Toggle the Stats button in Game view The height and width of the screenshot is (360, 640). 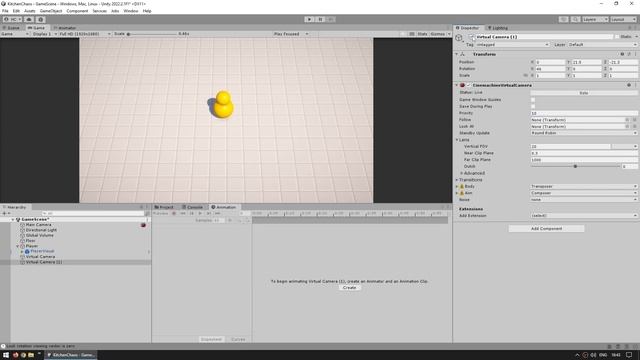click(x=422, y=34)
